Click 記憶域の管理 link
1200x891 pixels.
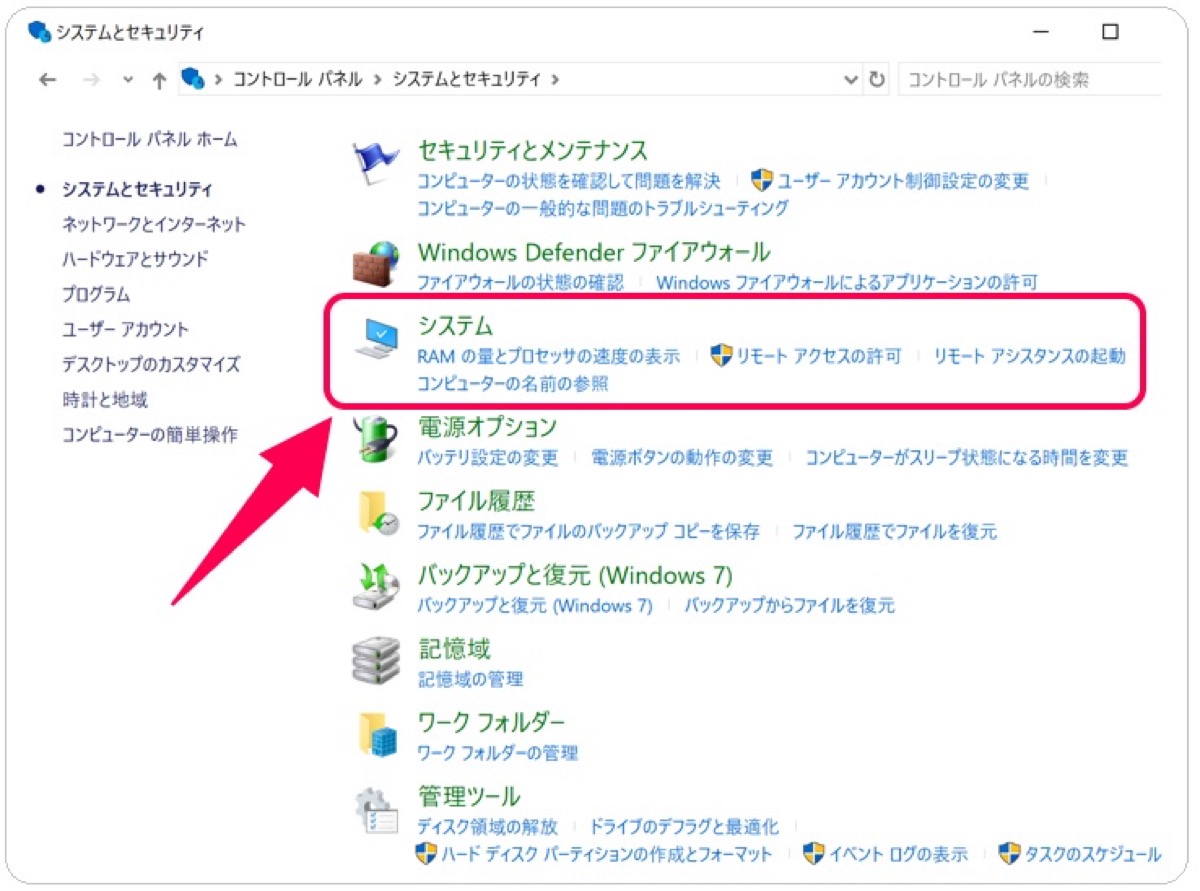[470, 679]
